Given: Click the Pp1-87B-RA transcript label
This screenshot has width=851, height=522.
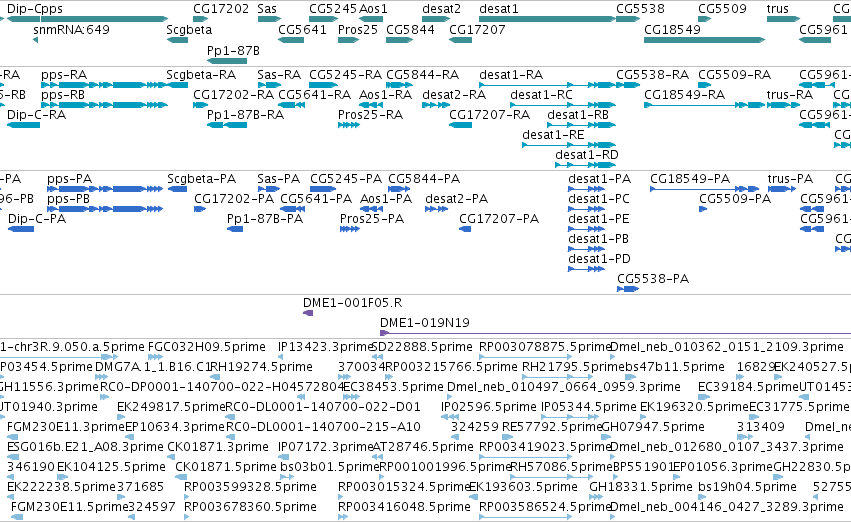Looking at the screenshot, I should point(245,114).
